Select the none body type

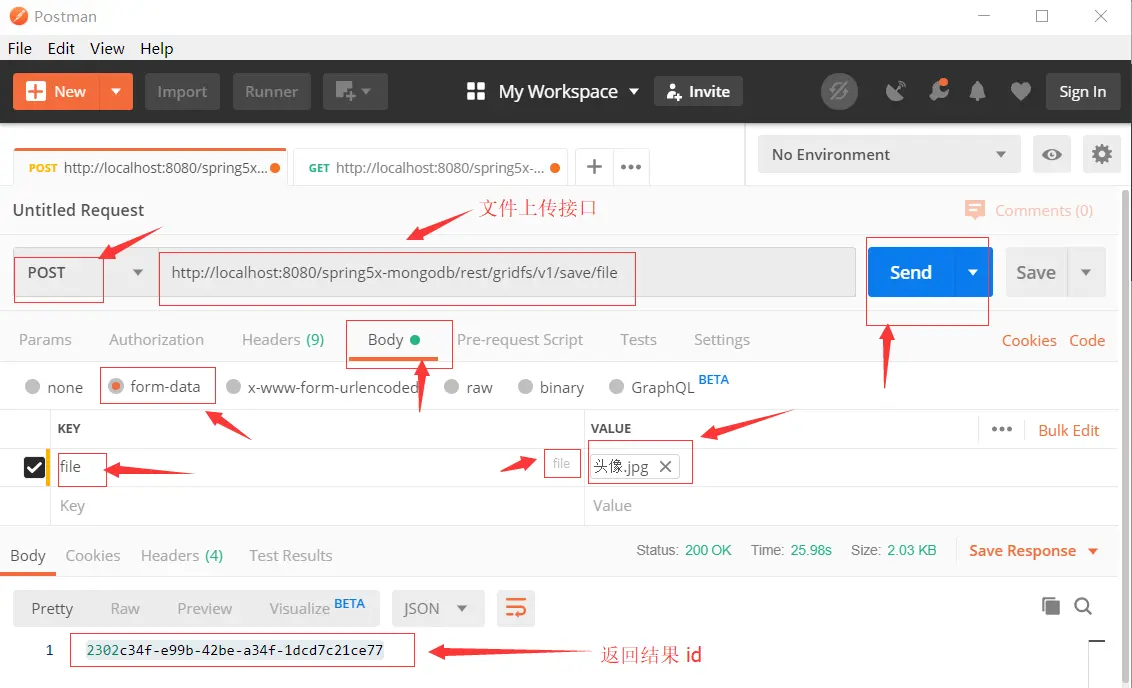pos(32,386)
